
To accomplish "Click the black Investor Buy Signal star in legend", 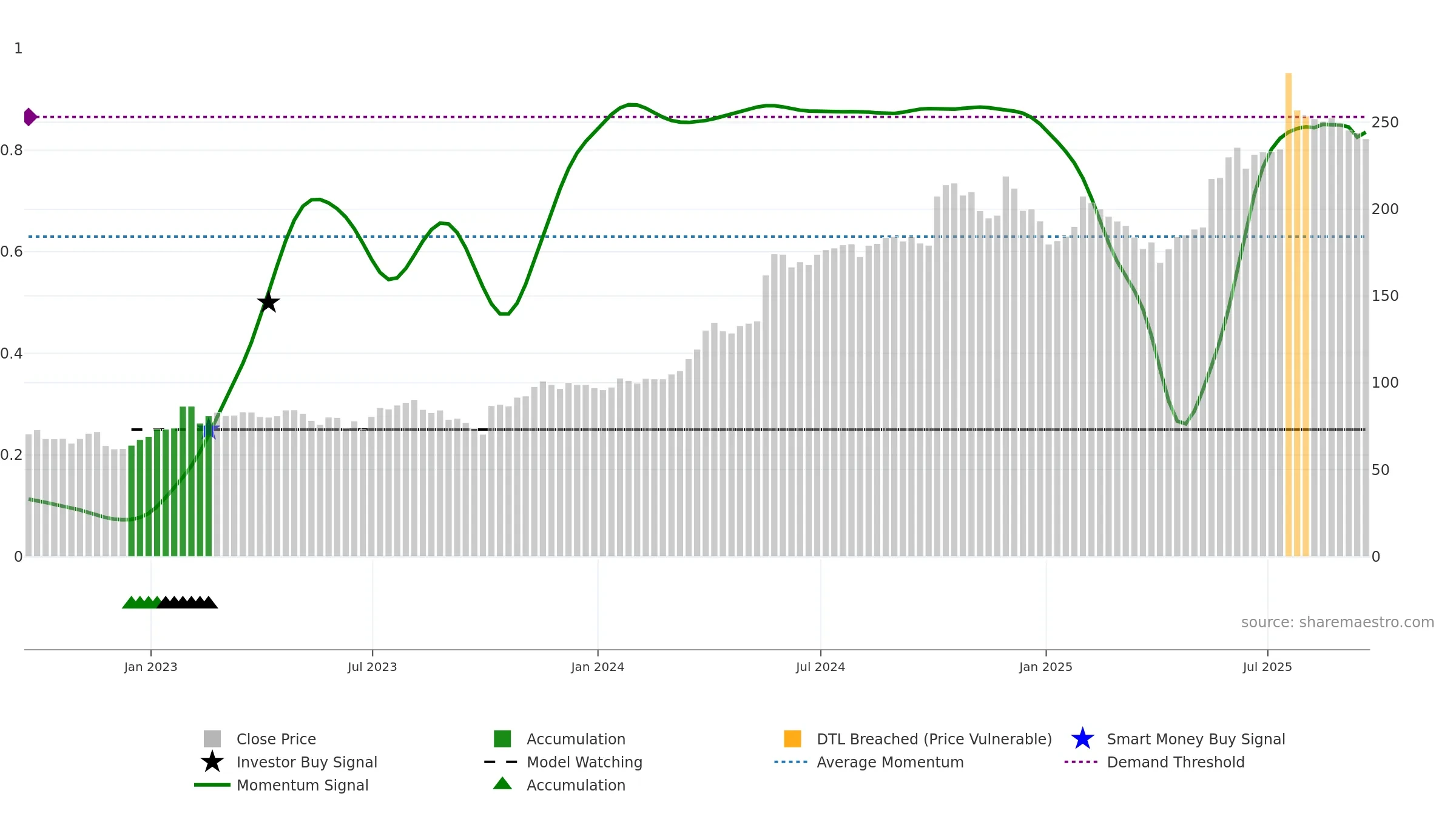I will pos(212,762).
